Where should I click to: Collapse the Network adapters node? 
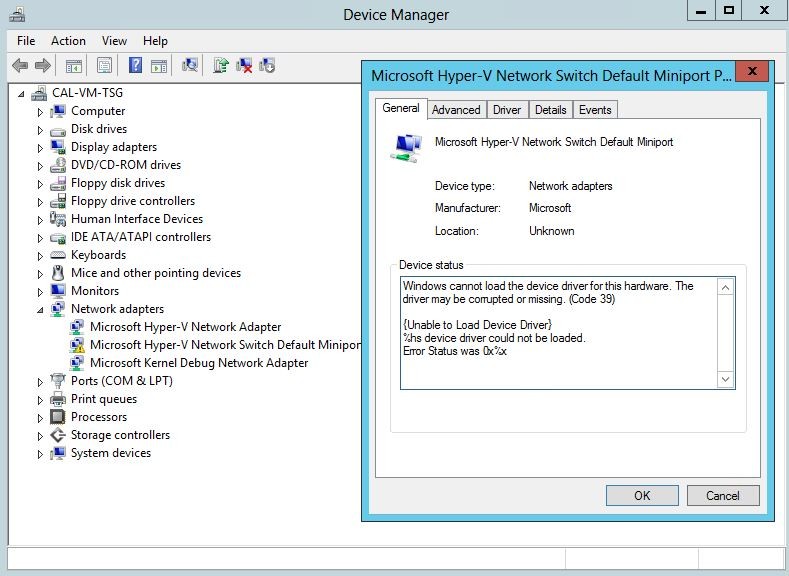(x=41, y=310)
